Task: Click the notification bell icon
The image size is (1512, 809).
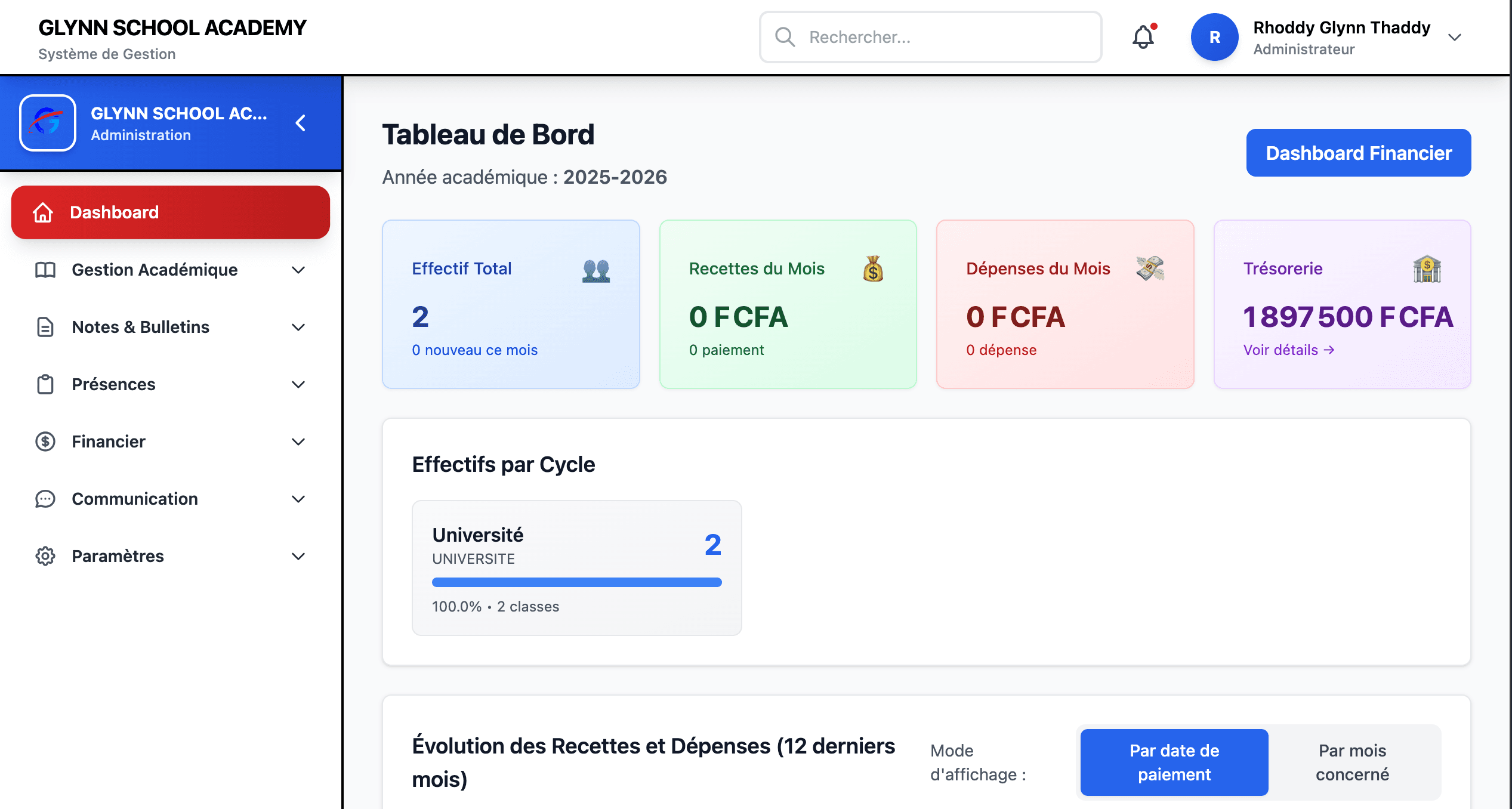Action: point(1143,38)
